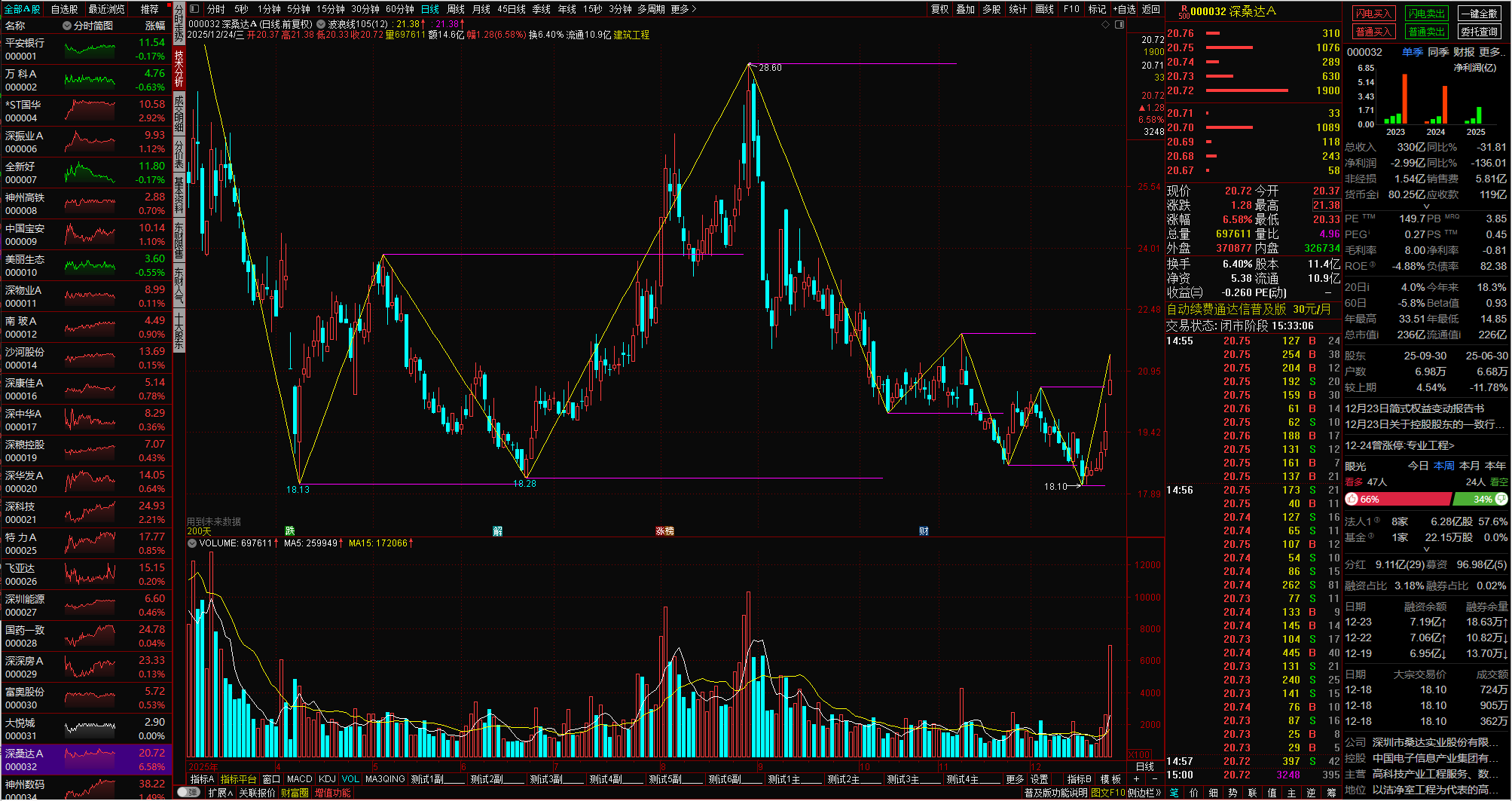The height and width of the screenshot is (801, 1512).
Task: Open 12月23日简式权益变动报告书 announcement link
Action: pyautogui.click(x=1414, y=408)
